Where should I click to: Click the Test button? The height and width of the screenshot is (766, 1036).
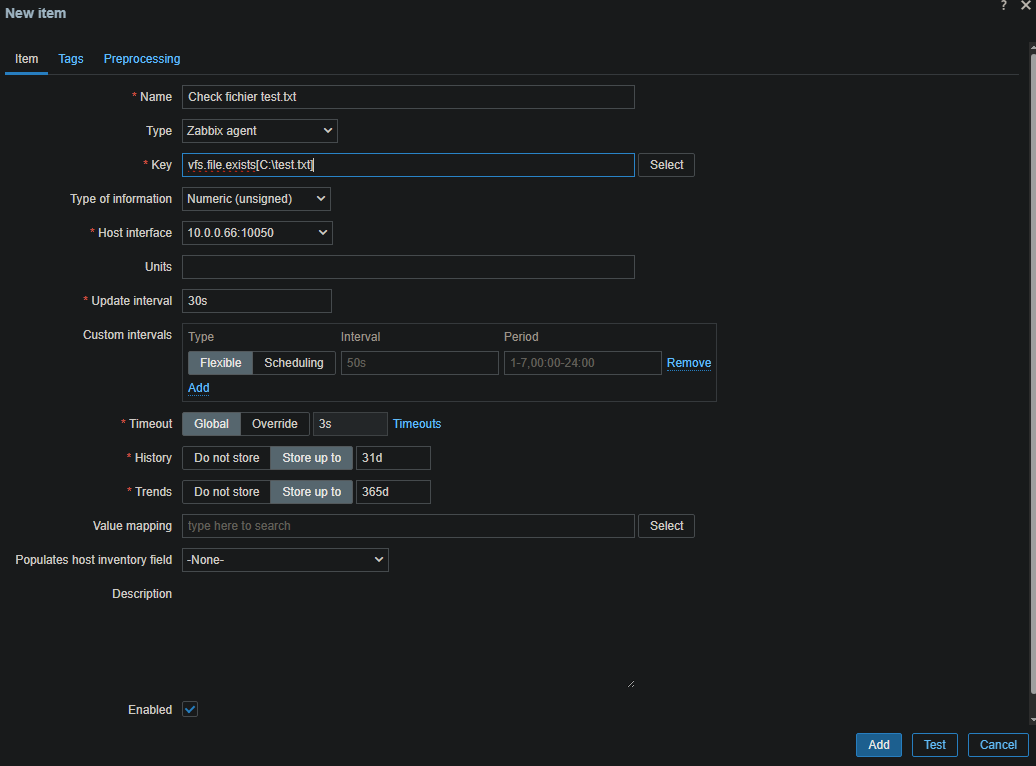coord(934,745)
